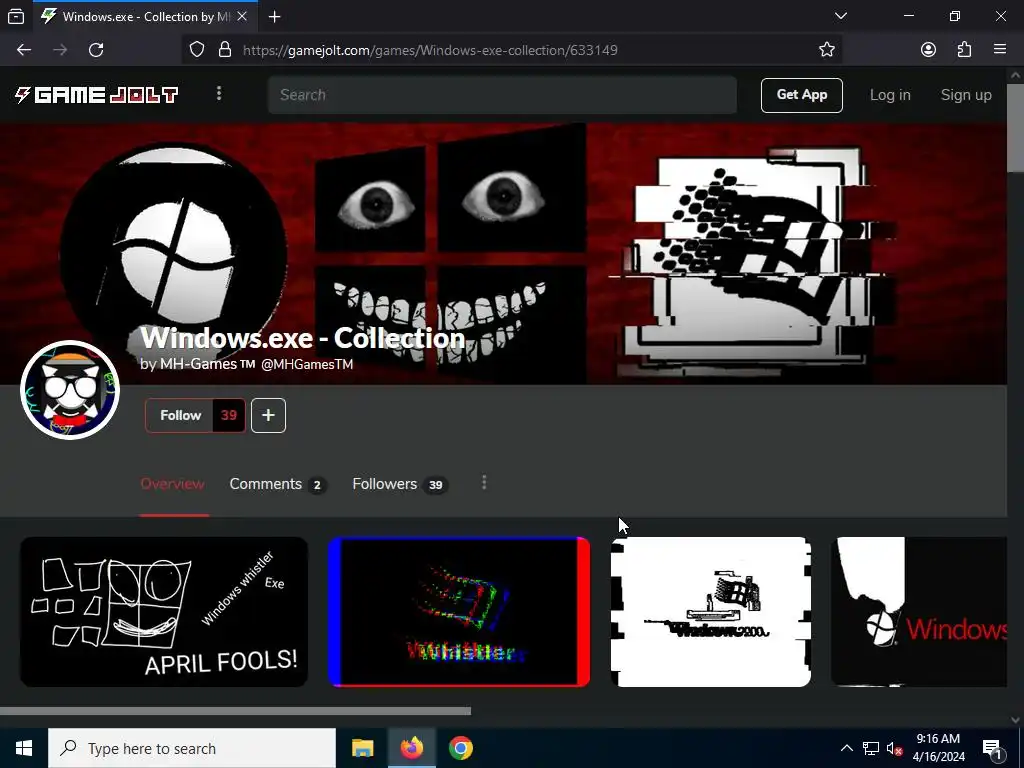Focus the Game Jolt Search field
Screen dimensions: 1024x768
pos(502,95)
